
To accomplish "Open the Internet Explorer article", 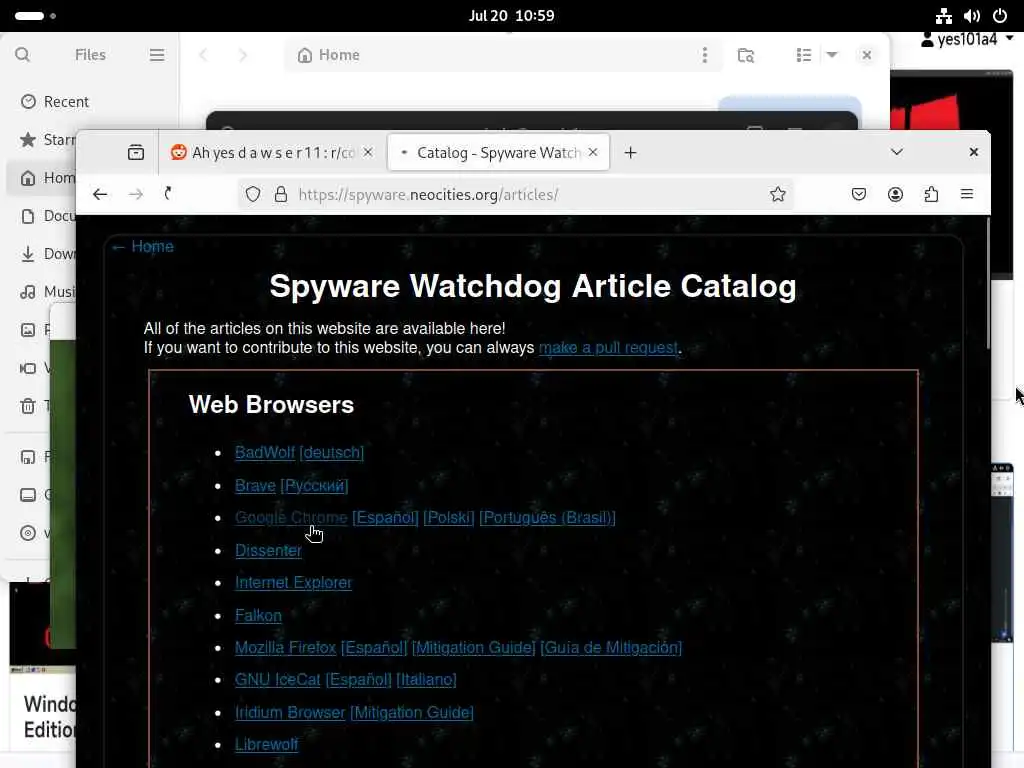I will tap(293, 582).
